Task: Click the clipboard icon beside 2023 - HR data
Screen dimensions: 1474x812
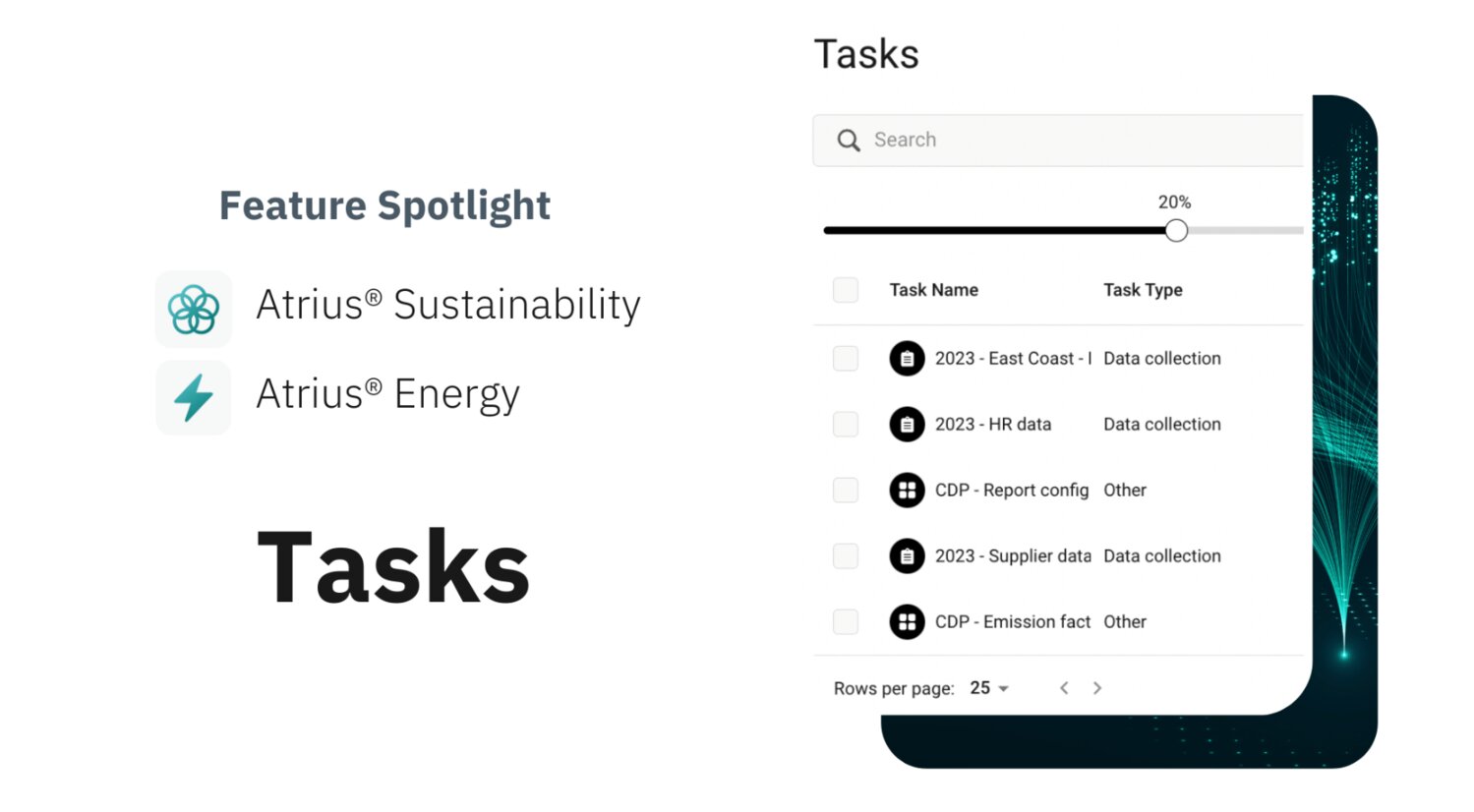Action: click(907, 425)
